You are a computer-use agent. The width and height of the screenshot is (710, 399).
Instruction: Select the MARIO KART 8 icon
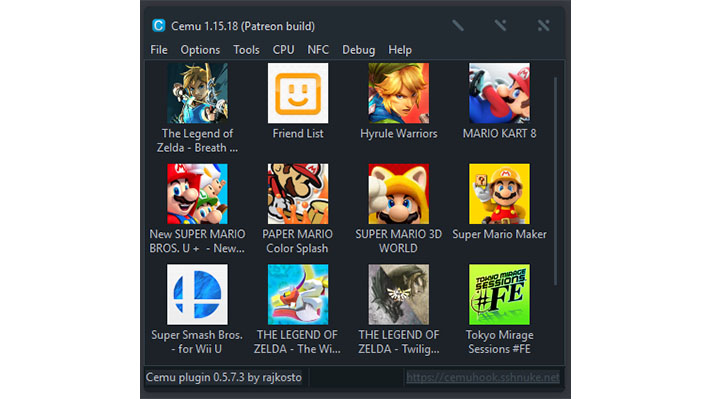pyautogui.click(x=499, y=93)
